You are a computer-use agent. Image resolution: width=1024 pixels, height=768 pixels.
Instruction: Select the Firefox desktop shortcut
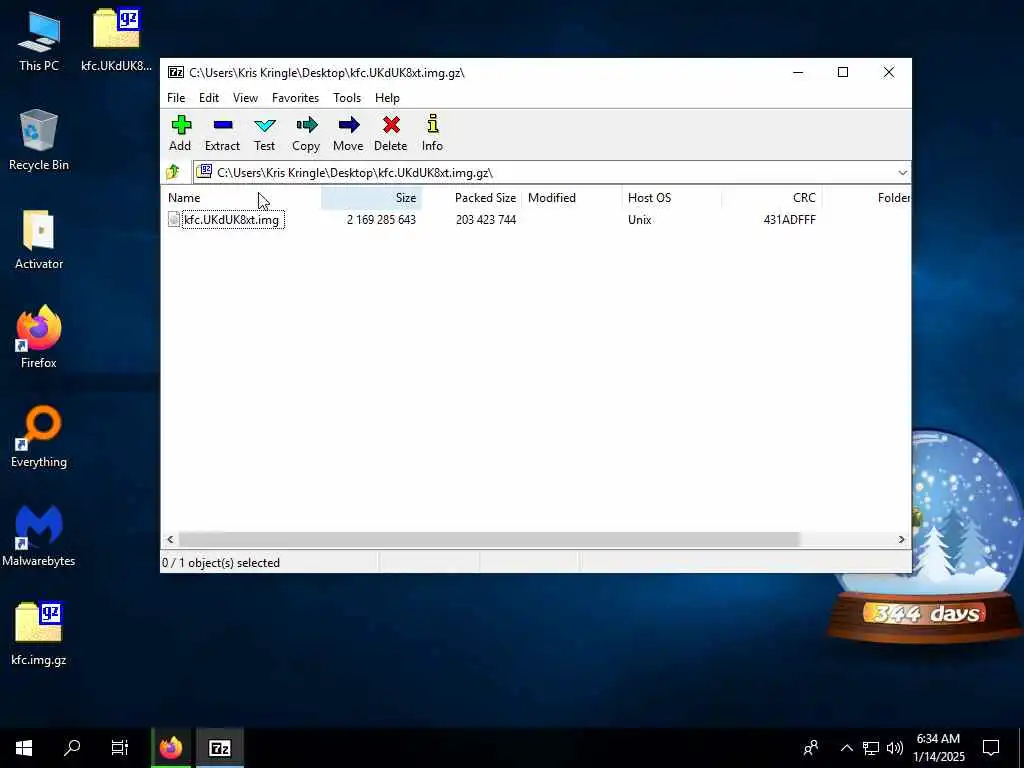point(39,338)
